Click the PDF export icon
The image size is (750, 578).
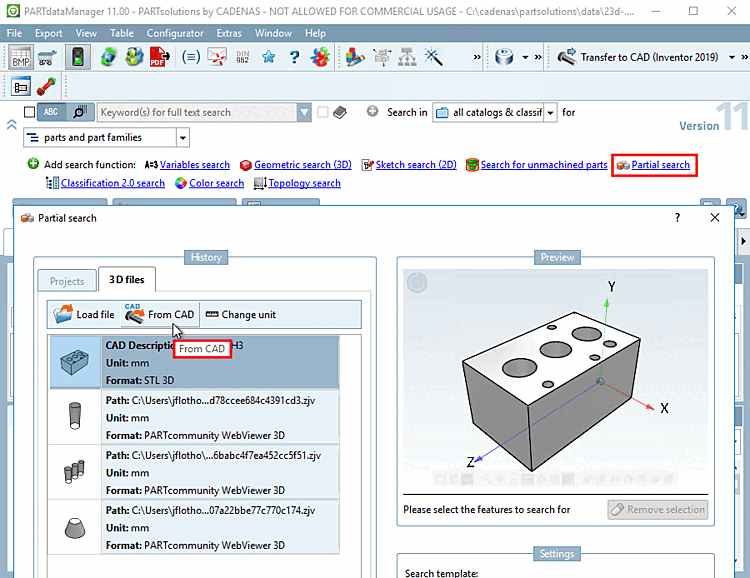click(158, 57)
